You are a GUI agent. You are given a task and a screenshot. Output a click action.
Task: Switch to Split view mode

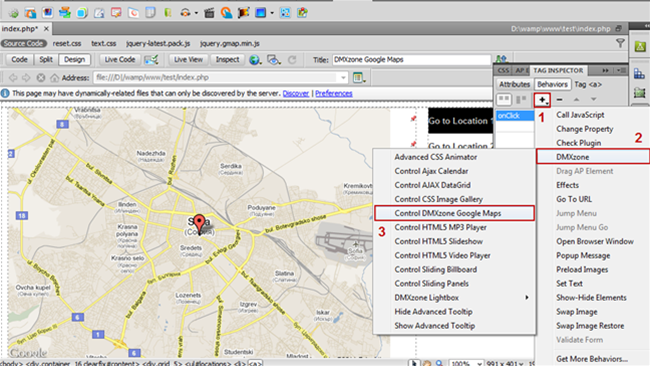[x=46, y=60]
